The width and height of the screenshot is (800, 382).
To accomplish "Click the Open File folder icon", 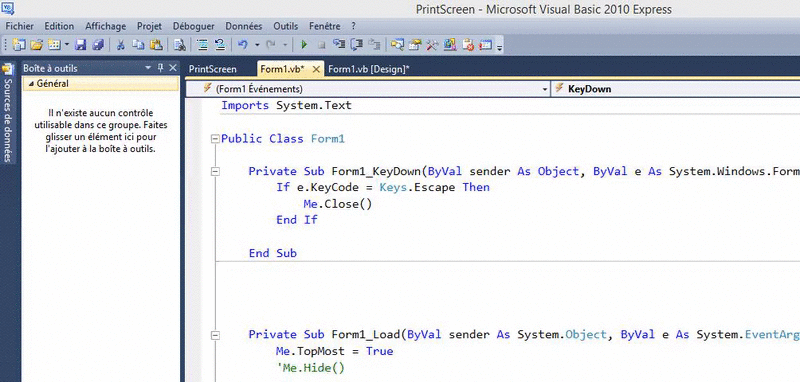I will pyautogui.click(x=36, y=45).
